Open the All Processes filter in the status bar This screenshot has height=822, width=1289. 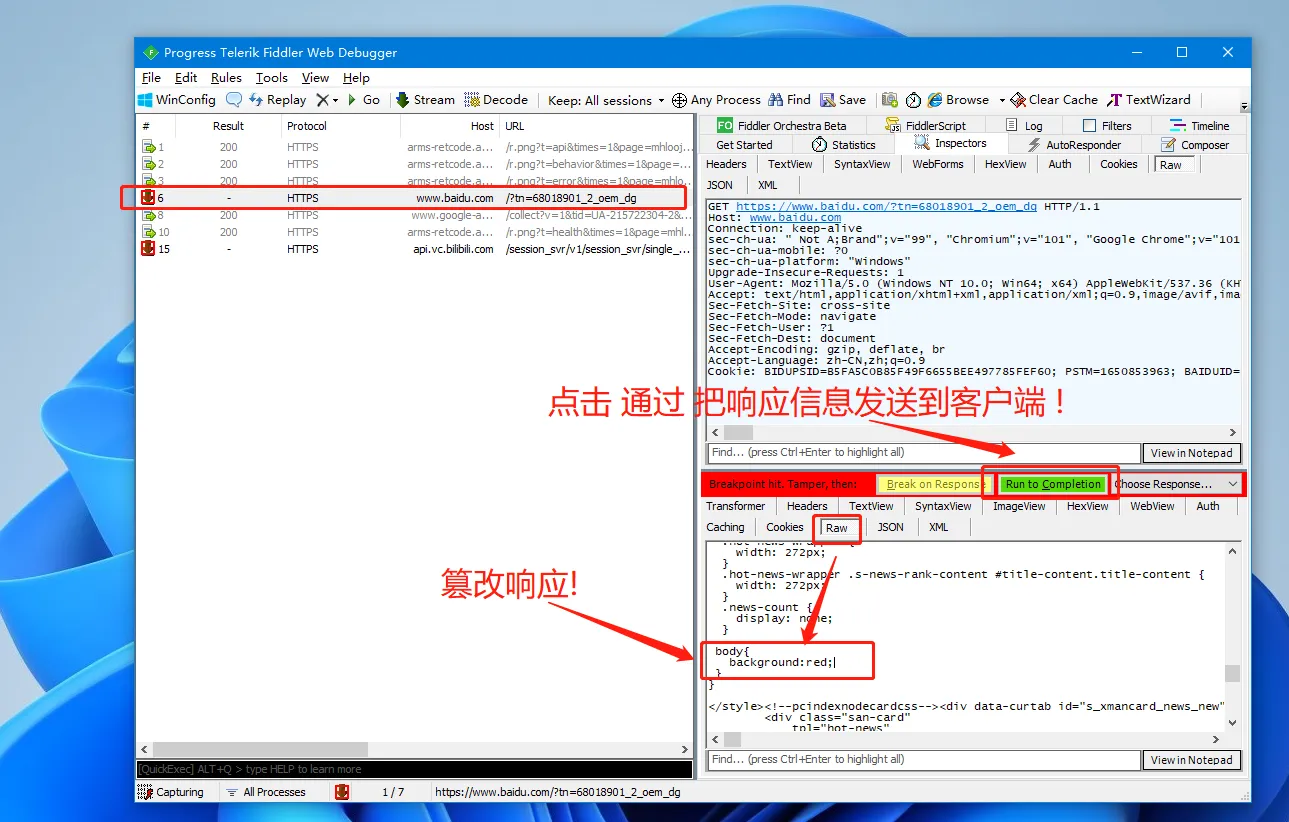tap(265, 792)
